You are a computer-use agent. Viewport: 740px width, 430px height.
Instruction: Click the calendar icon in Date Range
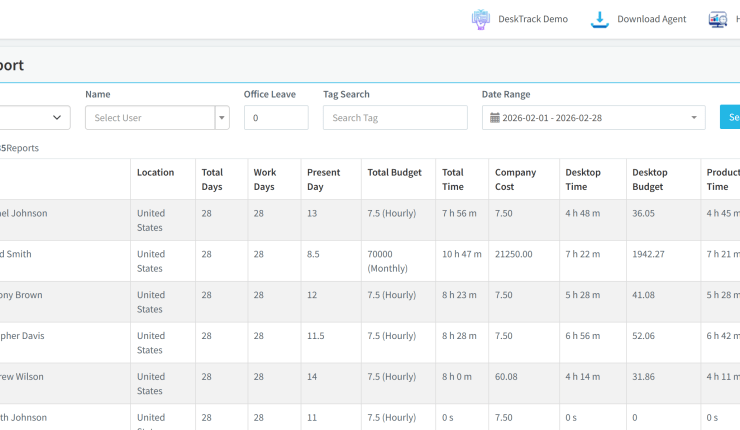coord(494,118)
